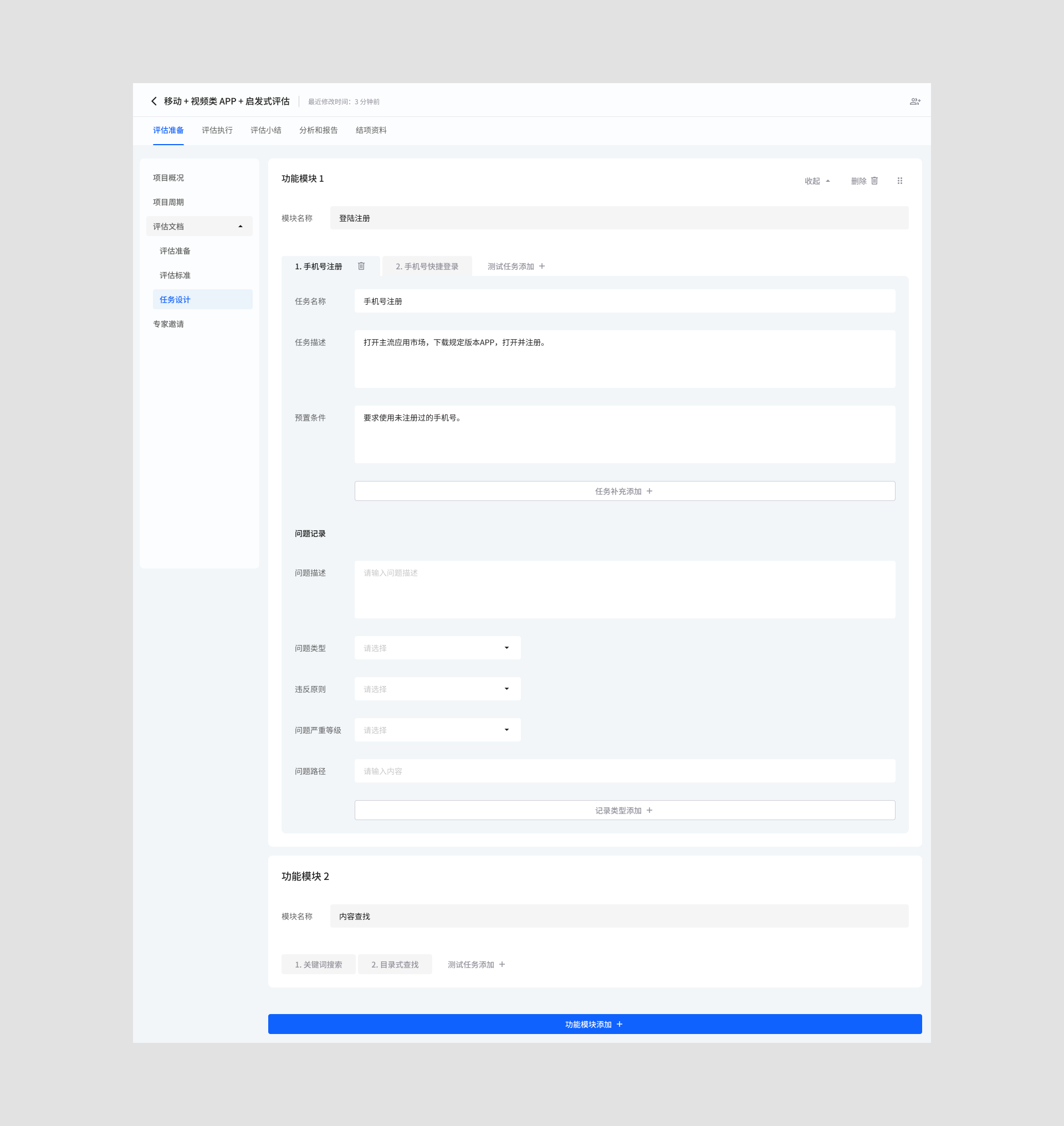Image resolution: width=1064 pixels, height=1126 pixels.
Task: Collapse module 1 using 收起
Action: pos(817,181)
